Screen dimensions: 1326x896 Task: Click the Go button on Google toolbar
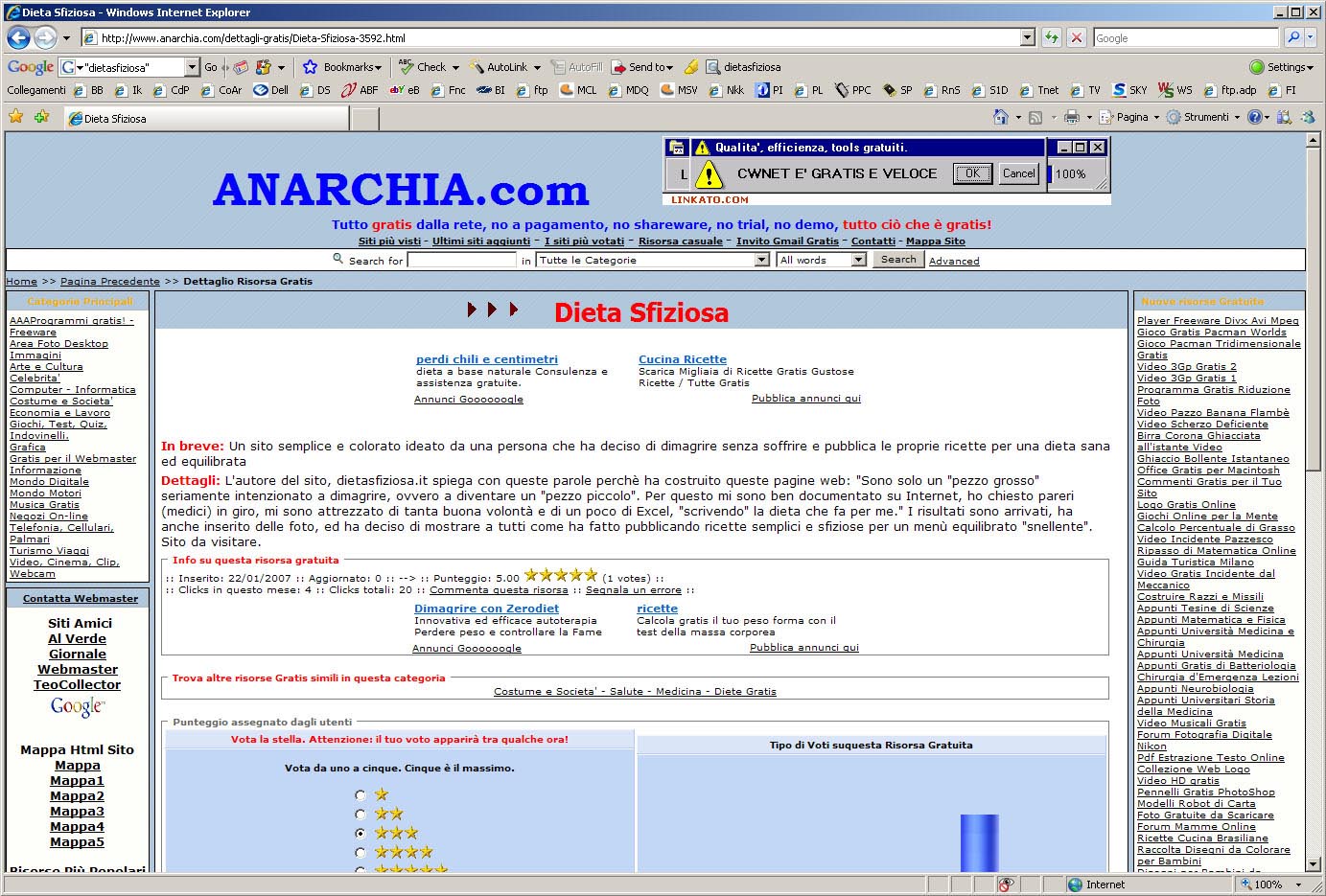[x=211, y=67]
